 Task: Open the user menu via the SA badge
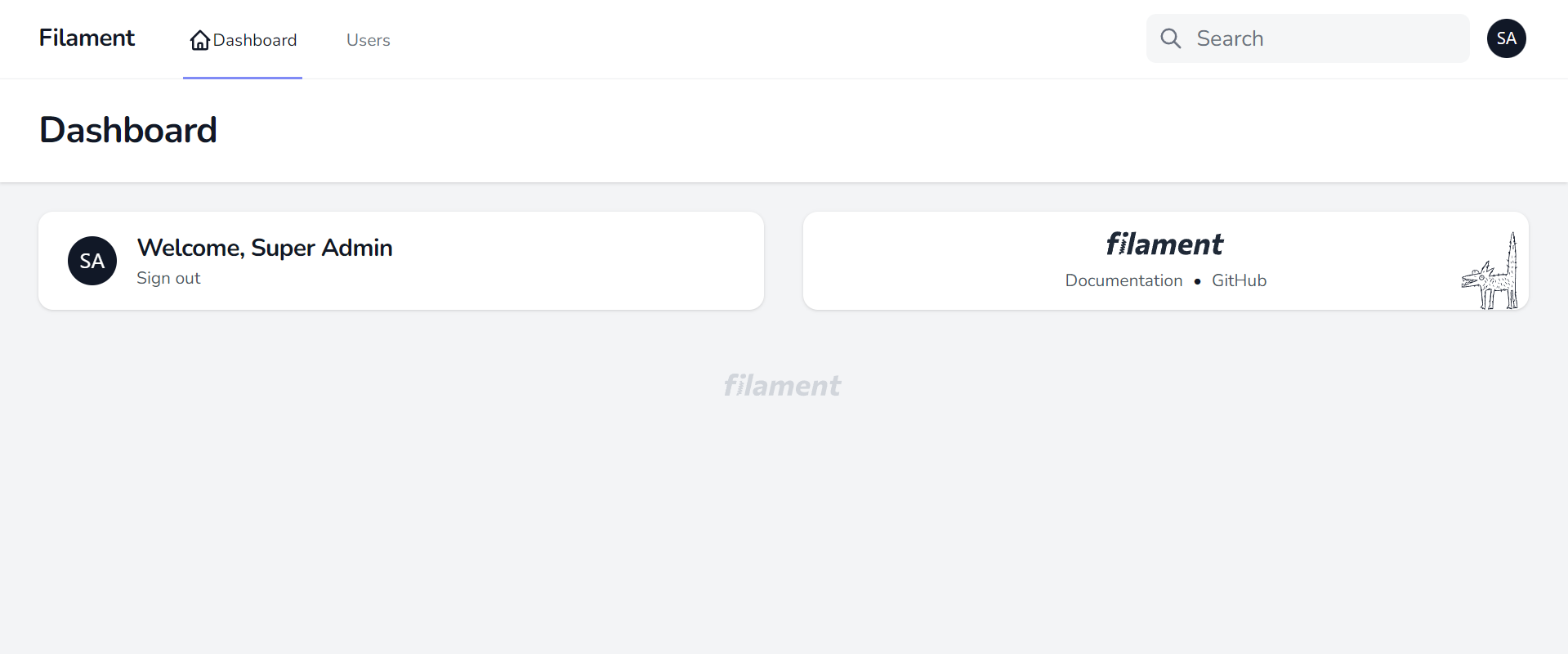(1506, 38)
